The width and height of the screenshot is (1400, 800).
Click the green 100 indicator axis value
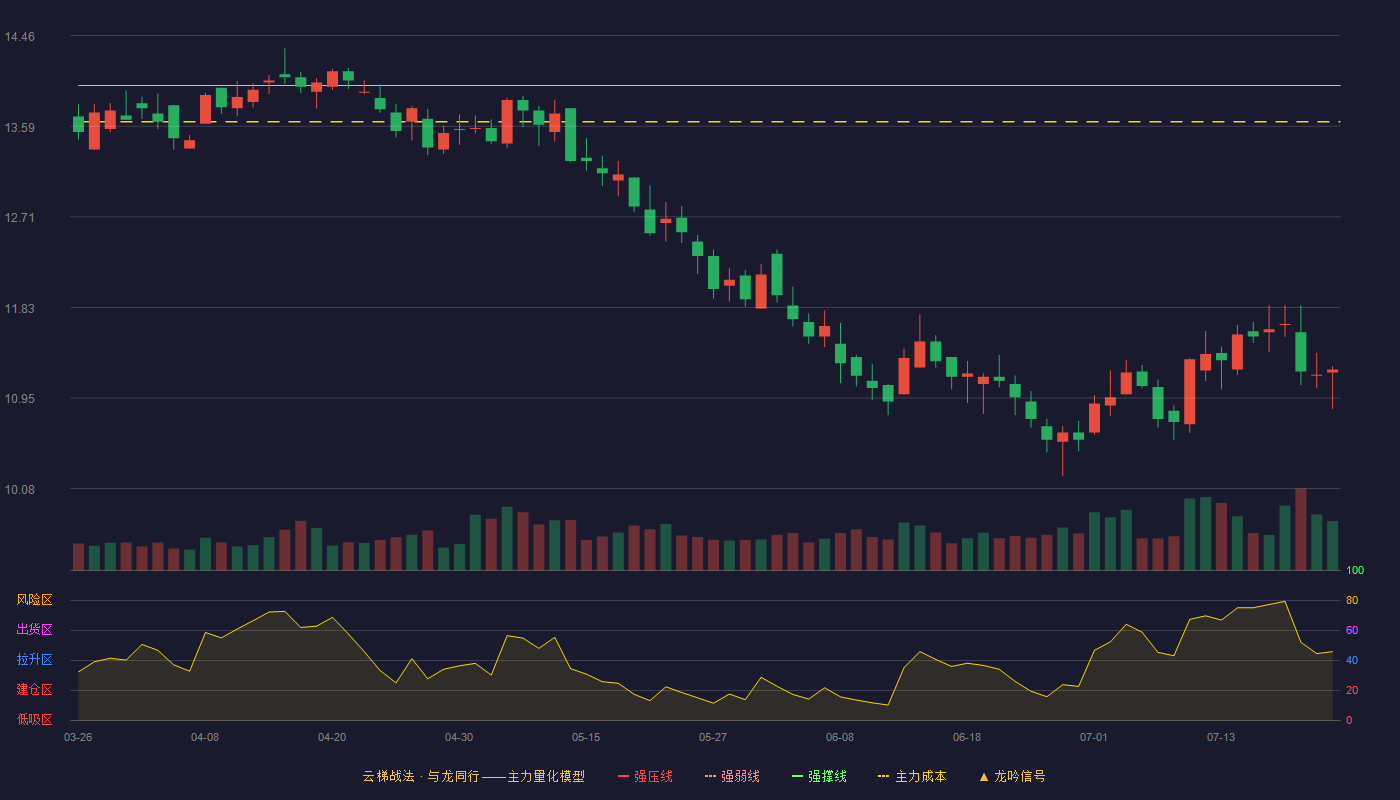pyautogui.click(x=1355, y=571)
